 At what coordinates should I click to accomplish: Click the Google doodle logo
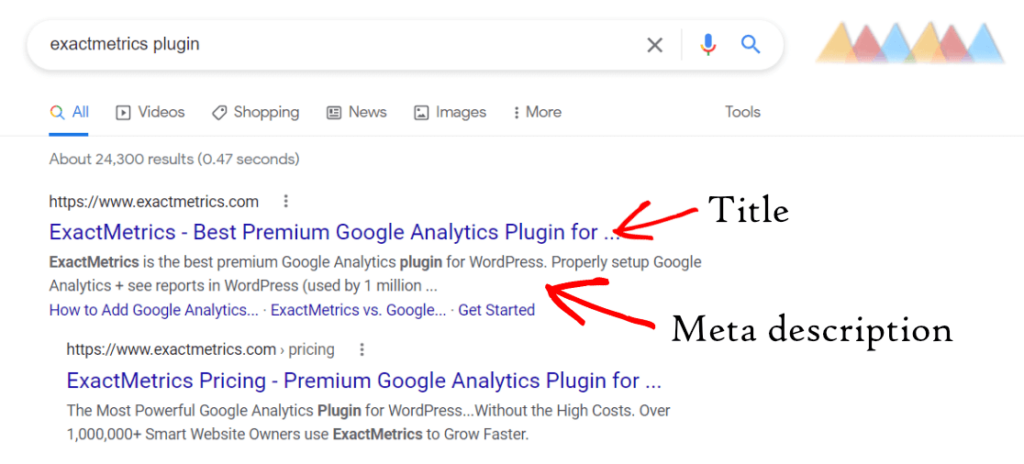(x=910, y=42)
